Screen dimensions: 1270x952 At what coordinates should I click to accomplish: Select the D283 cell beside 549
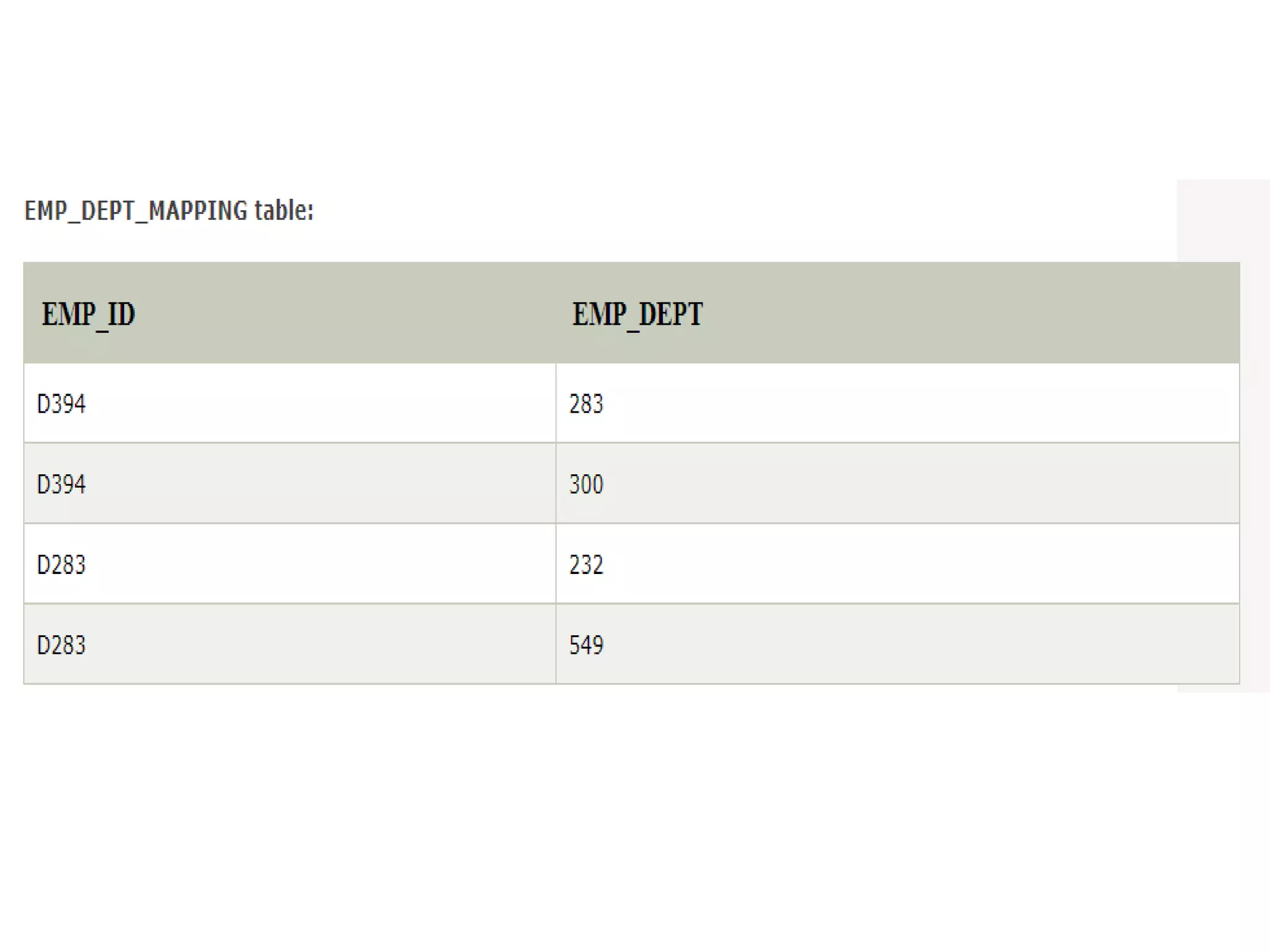(61, 645)
